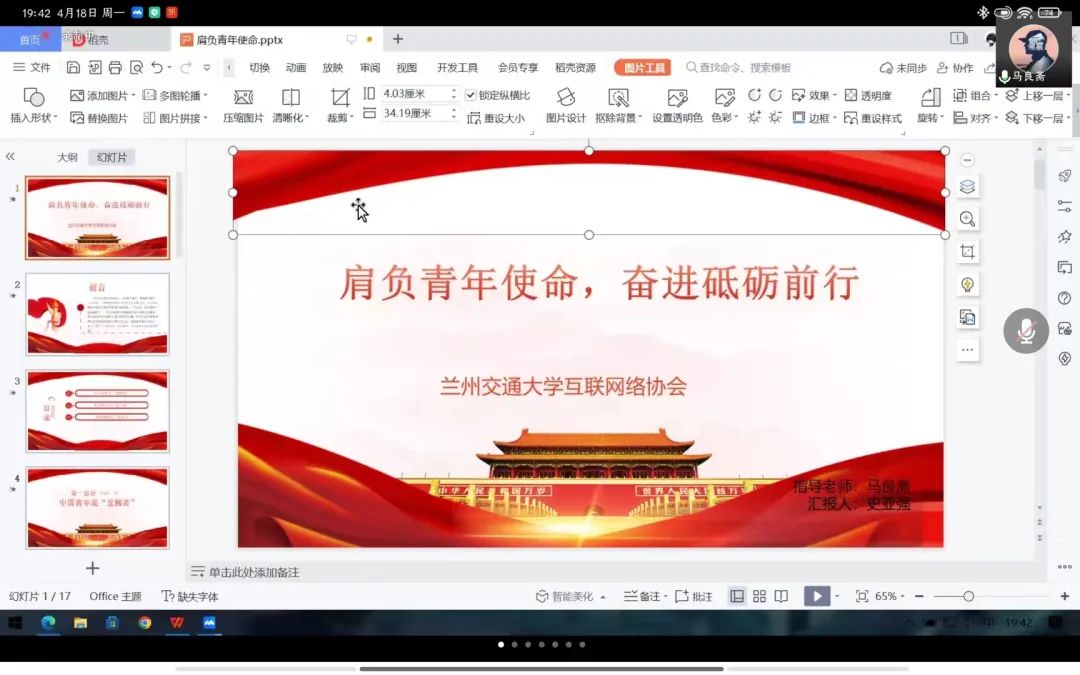The height and width of the screenshot is (675, 1080).
Task: Click Reset Style (重设样式)
Action: point(873,118)
